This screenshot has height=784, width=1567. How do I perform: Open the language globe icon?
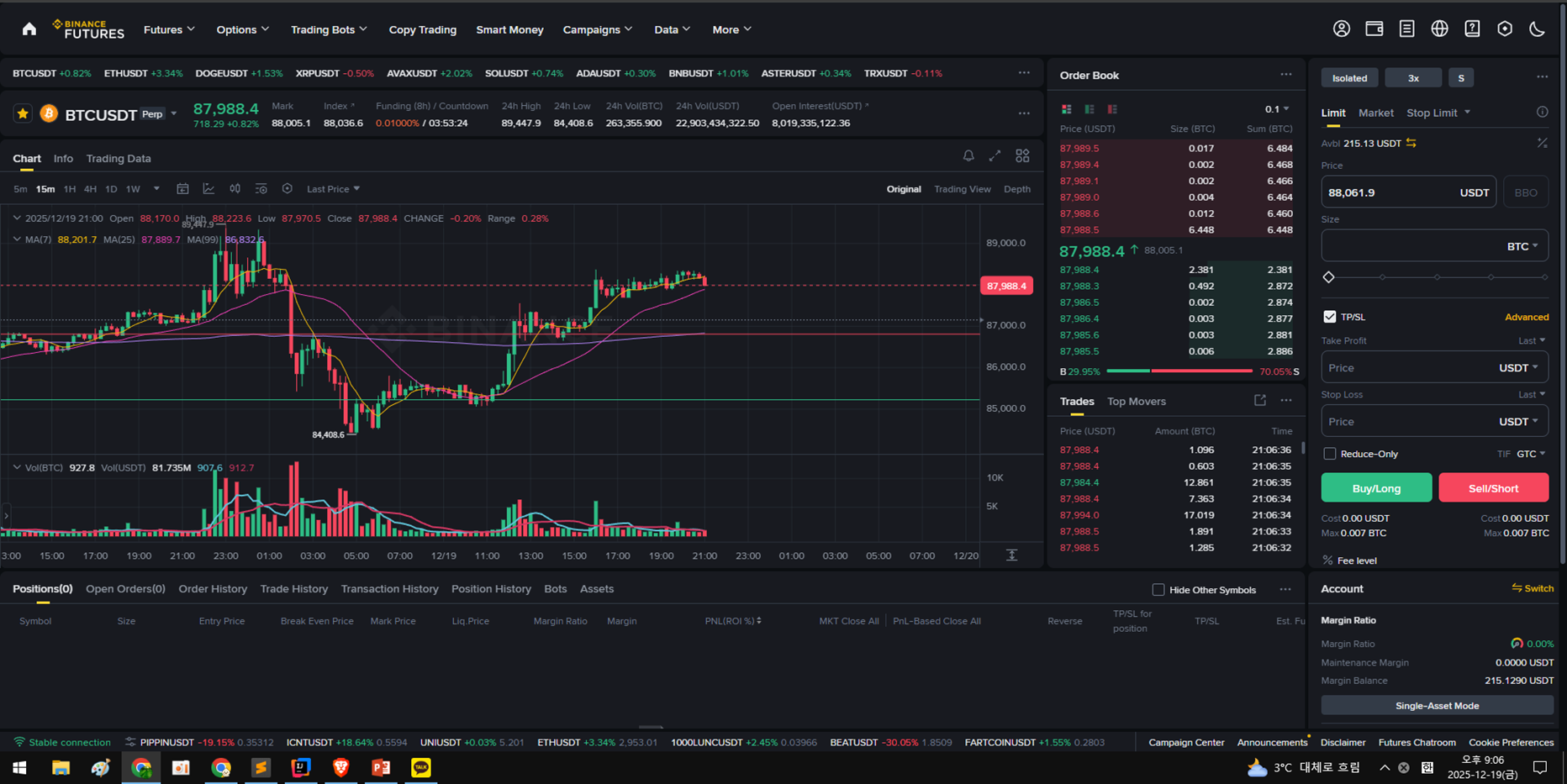click(x=1439, y=29)
